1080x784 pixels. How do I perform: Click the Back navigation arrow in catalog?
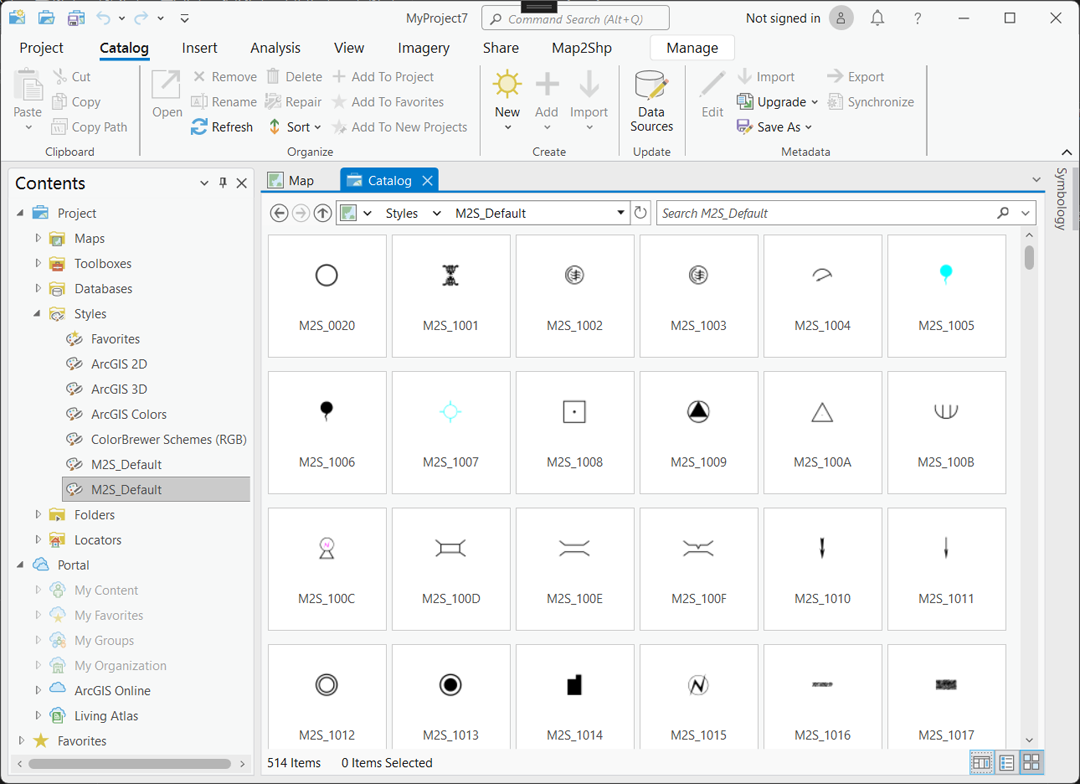click(x=280, y=213)
